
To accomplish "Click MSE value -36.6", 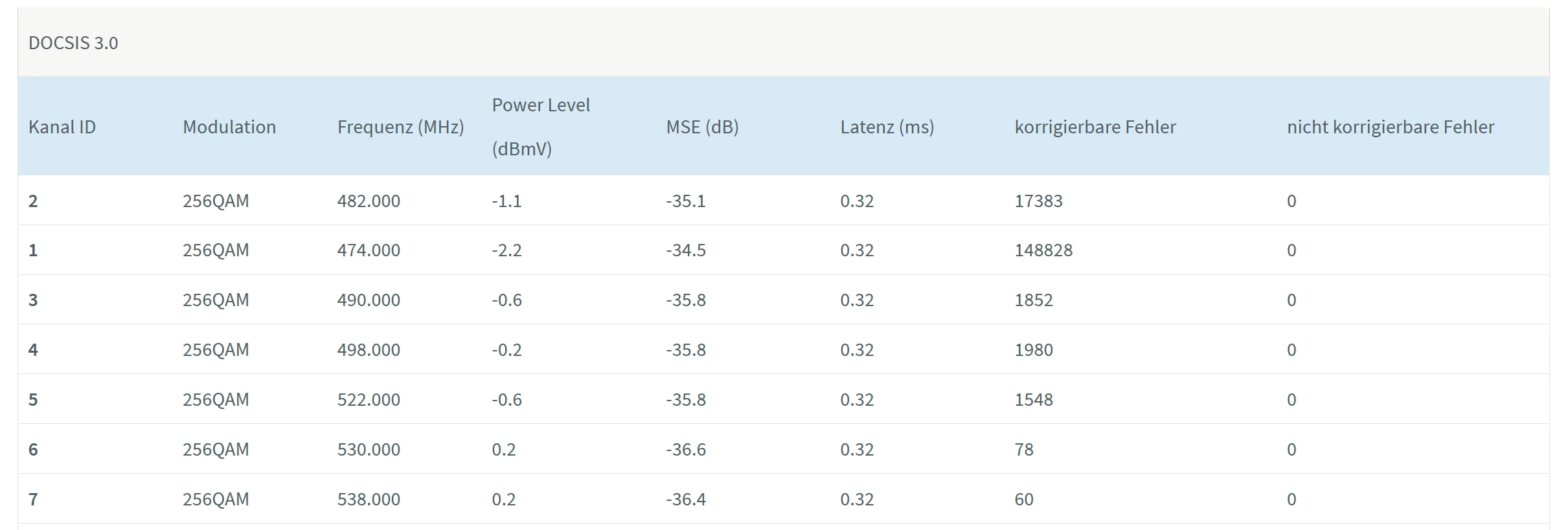I will coord(686,450).
